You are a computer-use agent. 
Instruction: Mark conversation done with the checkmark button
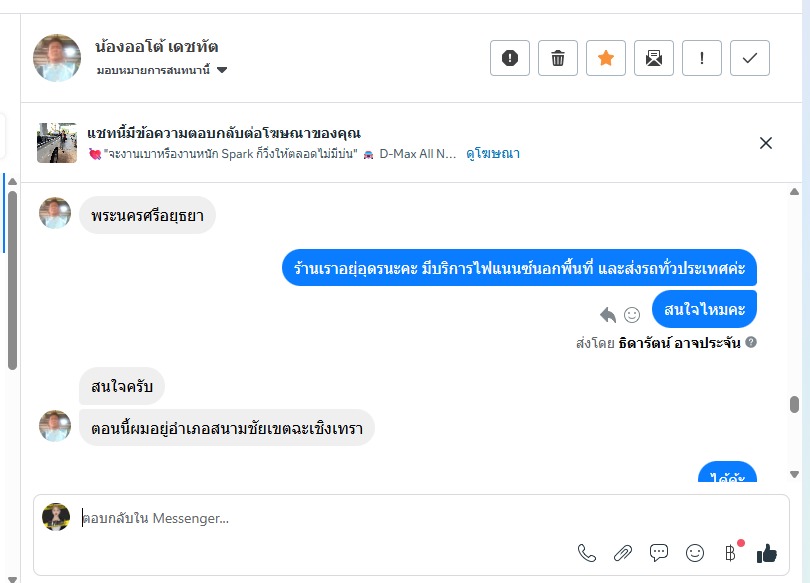(750, 58)
